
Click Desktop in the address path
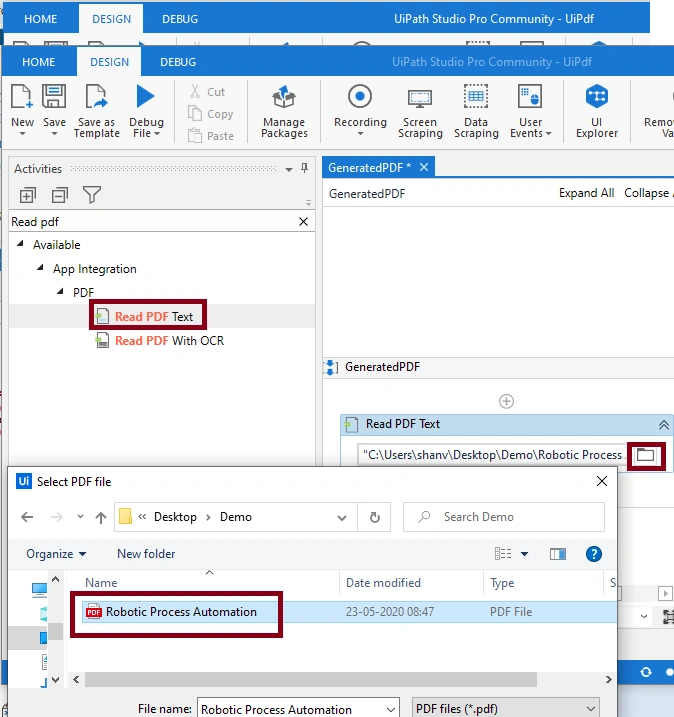[175, 517]
